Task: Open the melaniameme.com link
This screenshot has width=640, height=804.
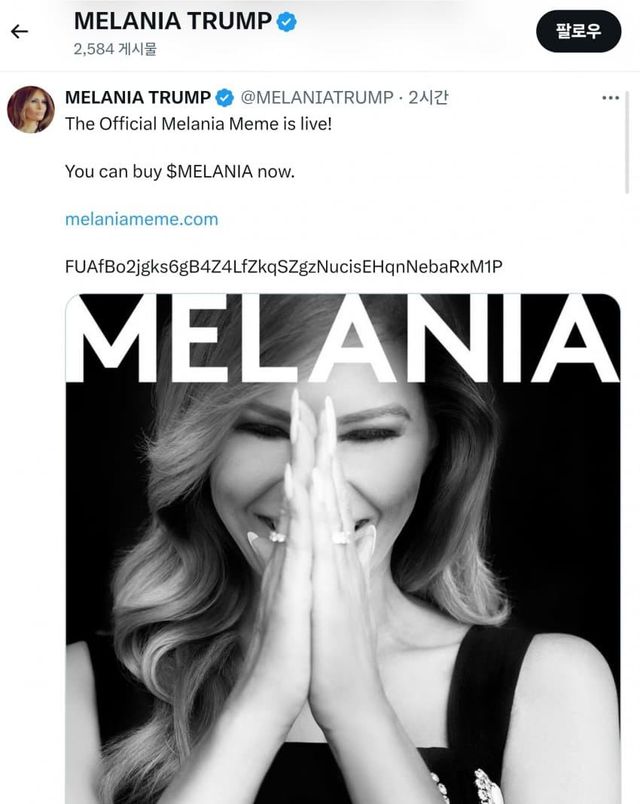Action: [x=141, y=218]
